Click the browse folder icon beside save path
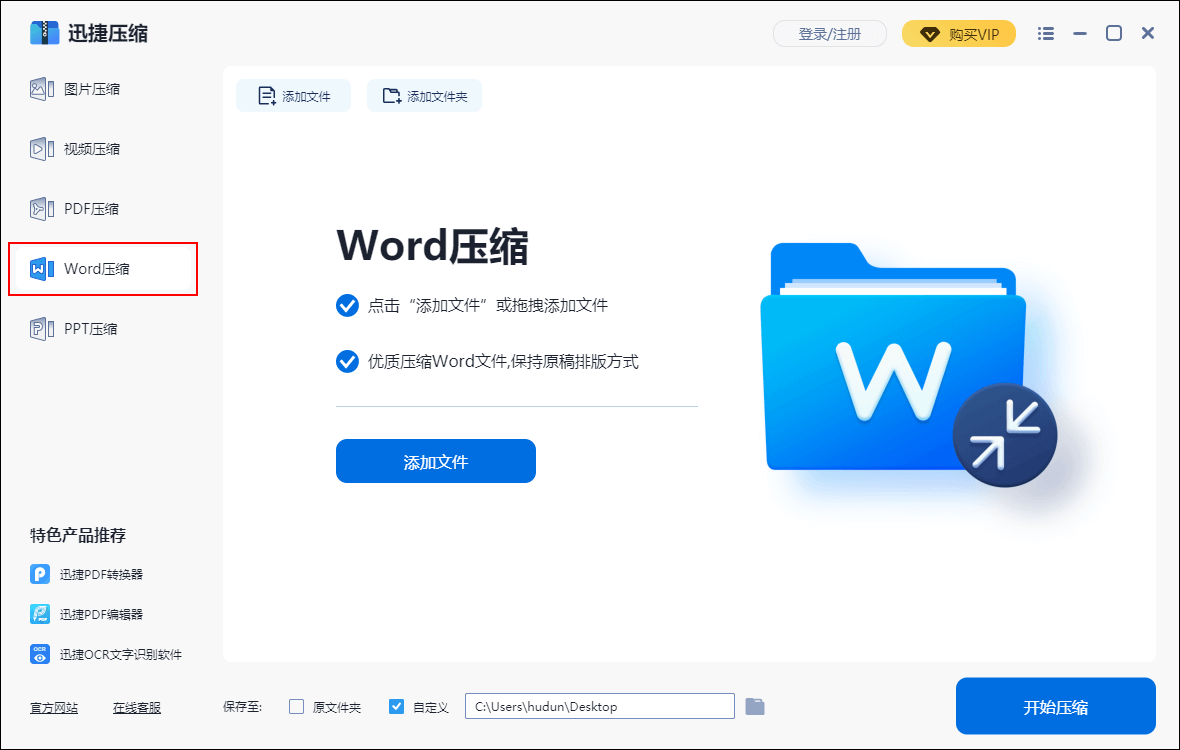1180x750 pixels. click(755, 707)
